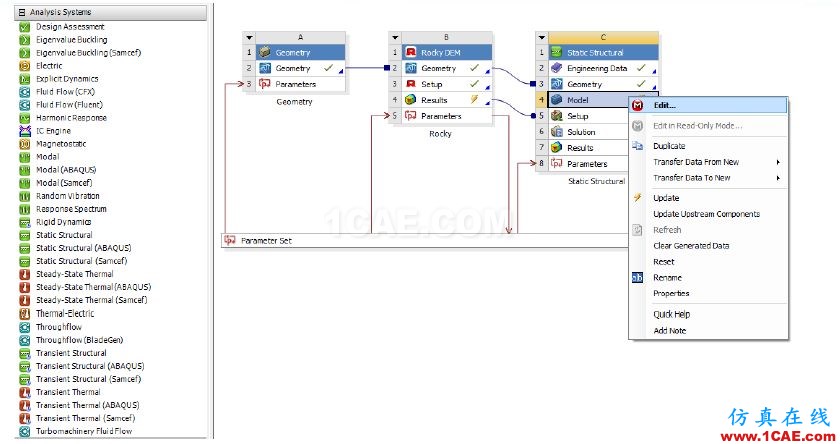Collapse the Analysis Systems toolbox group
Image resolution: width=840 pixels, height=444 pixels.
[x=22, y=12]
